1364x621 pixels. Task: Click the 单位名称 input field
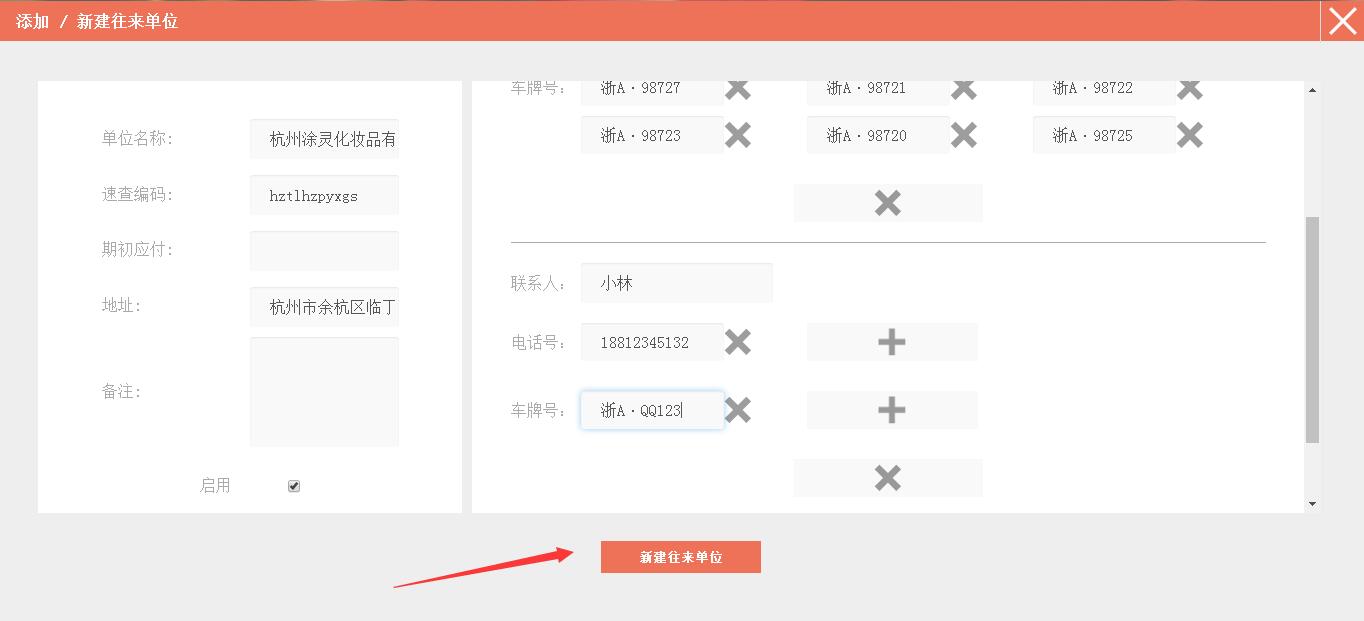click(x=324, y=139)
